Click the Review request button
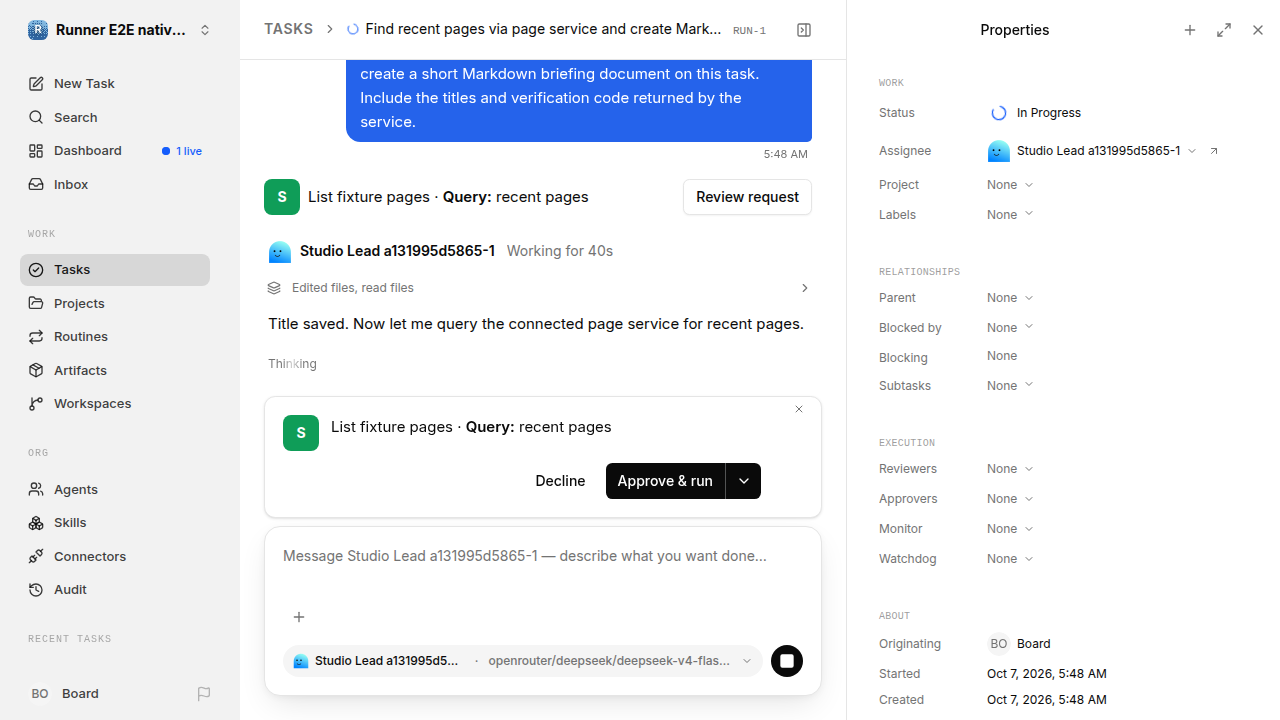 point(747,197)
